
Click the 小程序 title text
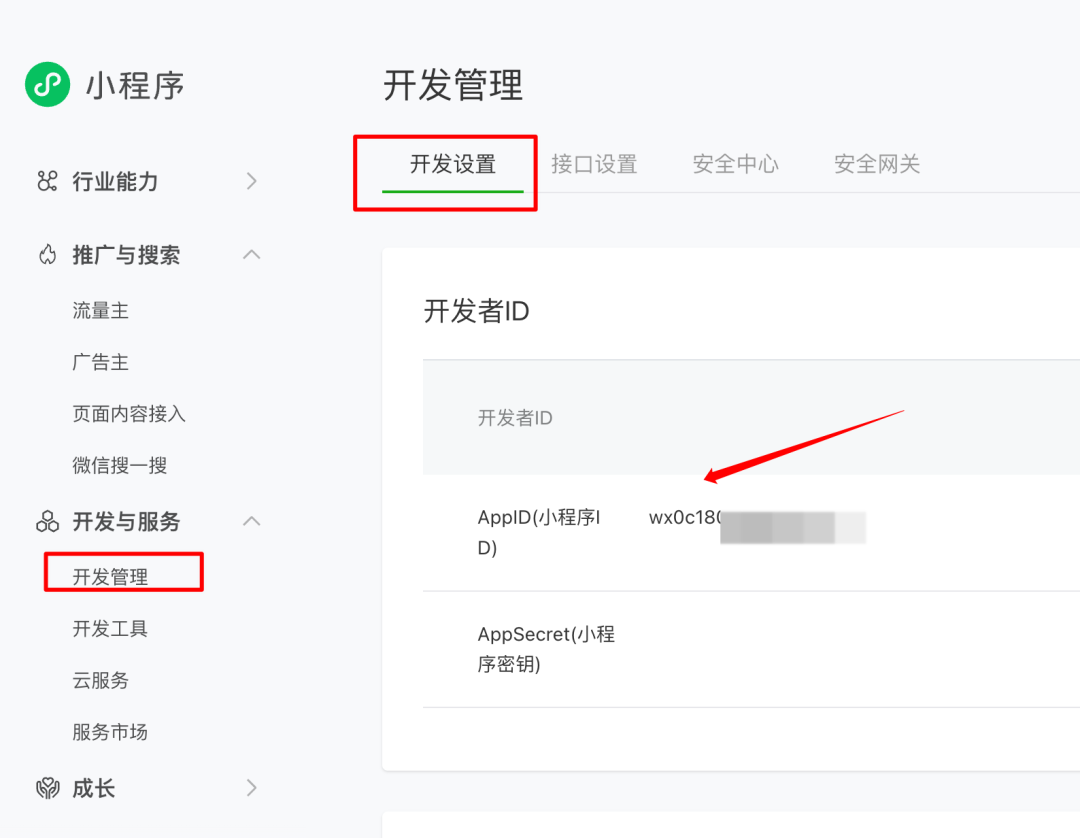(x=135, y=86)
